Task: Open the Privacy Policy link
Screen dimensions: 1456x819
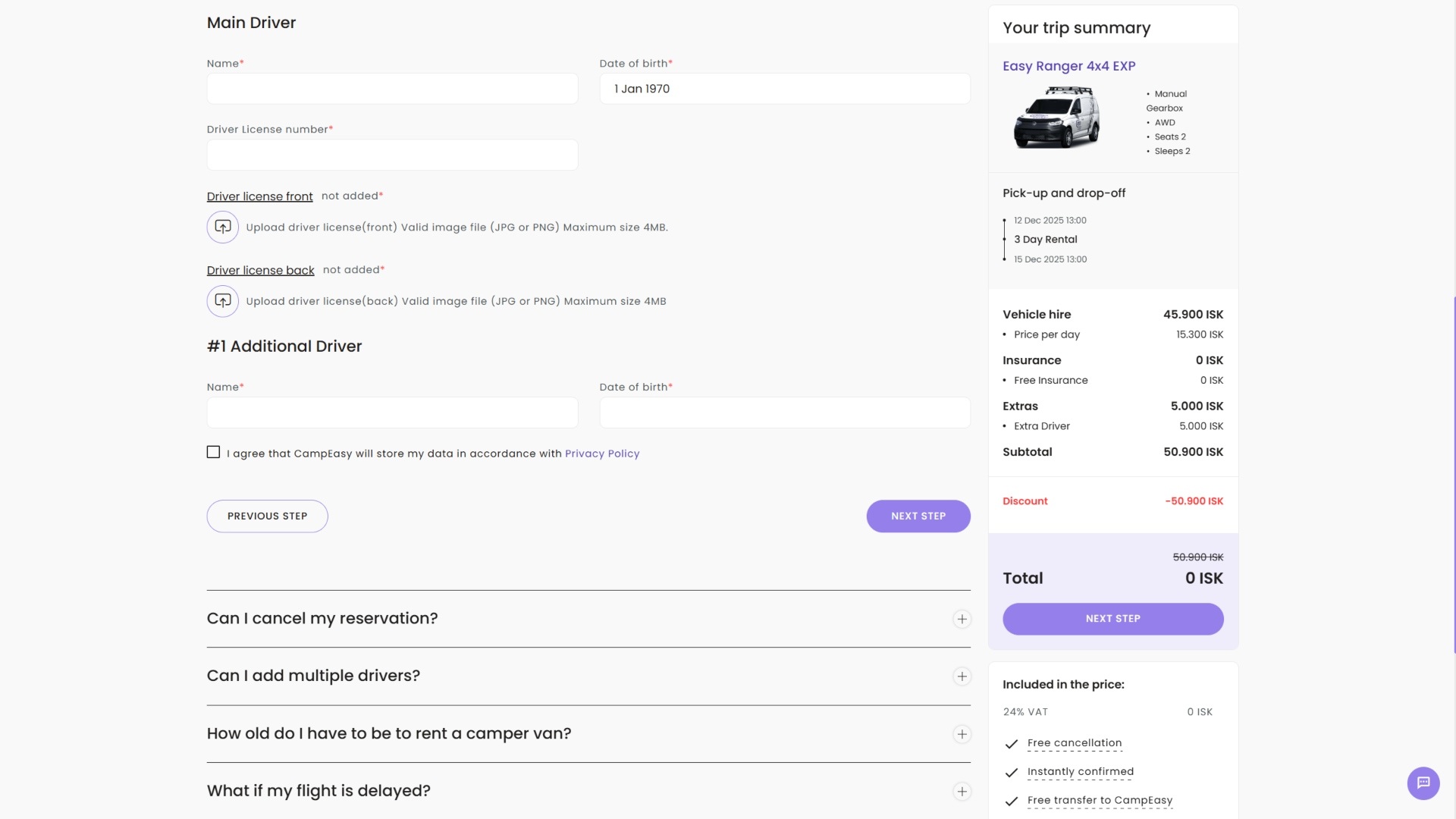Action: pyautogui.click(x=602, y=453)
